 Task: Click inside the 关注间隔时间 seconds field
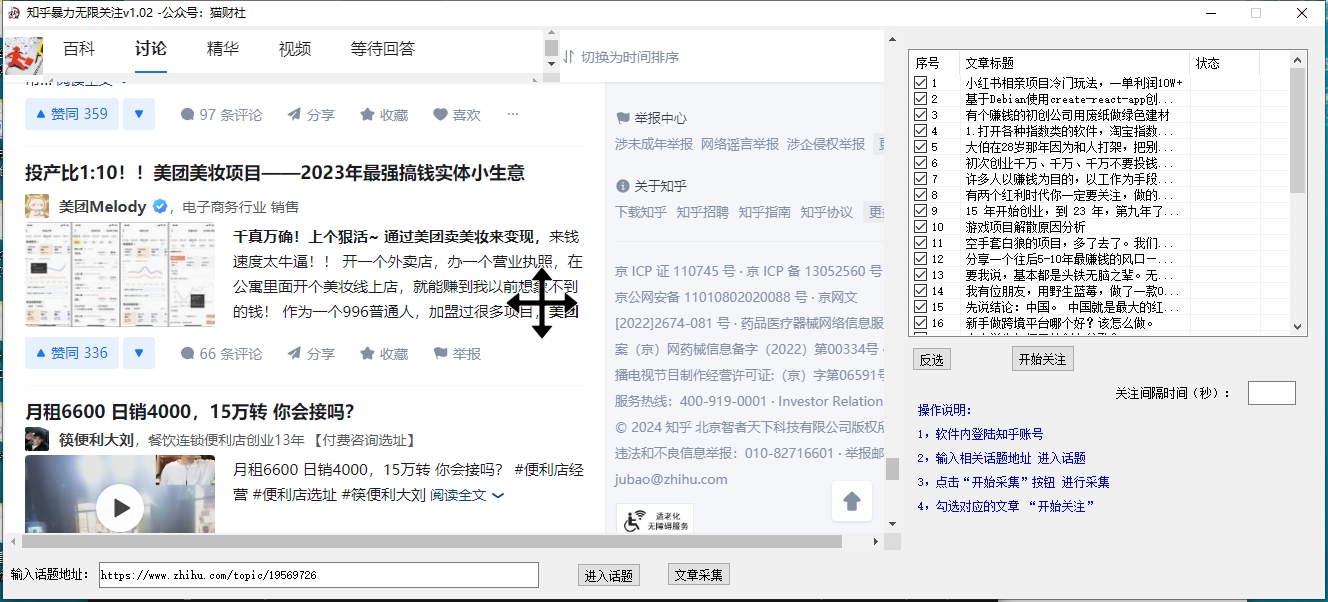click(x=1271, y=392)
